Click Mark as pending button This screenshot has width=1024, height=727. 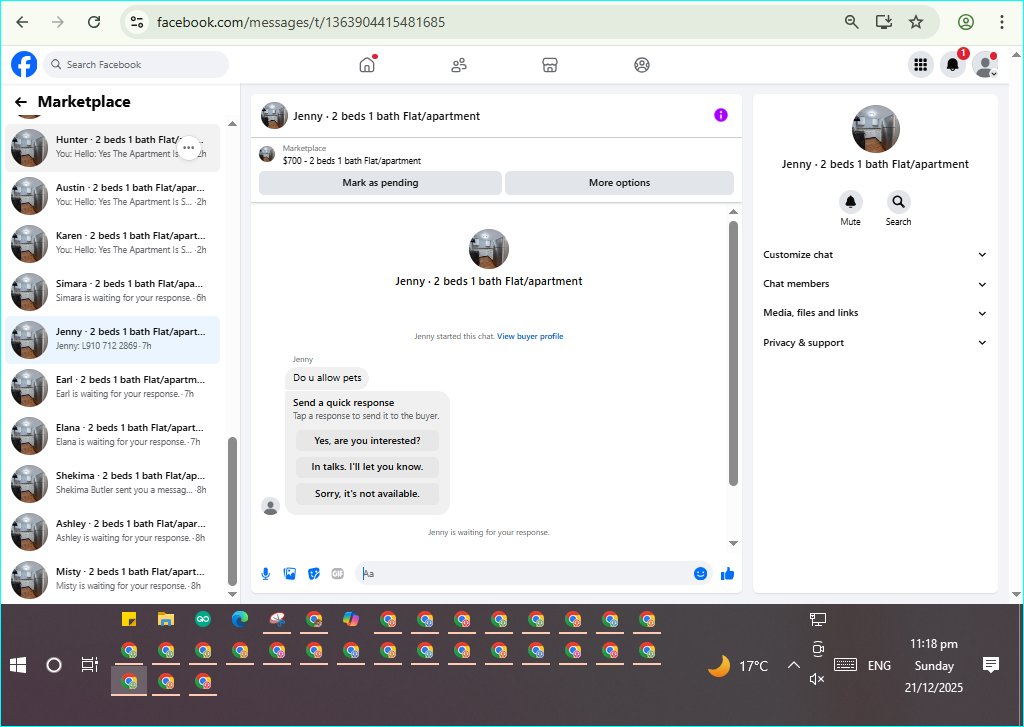(380, 183)
